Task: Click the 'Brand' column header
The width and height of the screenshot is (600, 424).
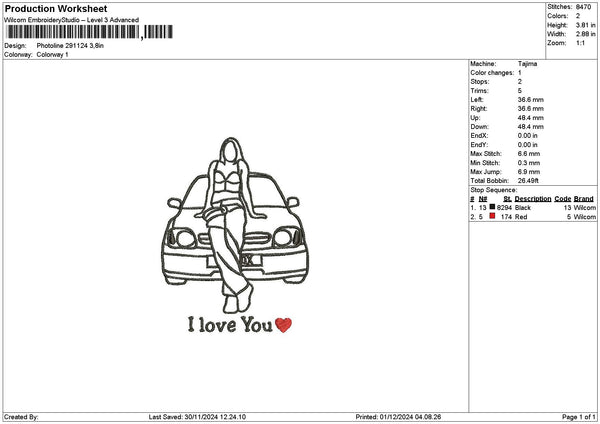Action: (x=584, y=199)
